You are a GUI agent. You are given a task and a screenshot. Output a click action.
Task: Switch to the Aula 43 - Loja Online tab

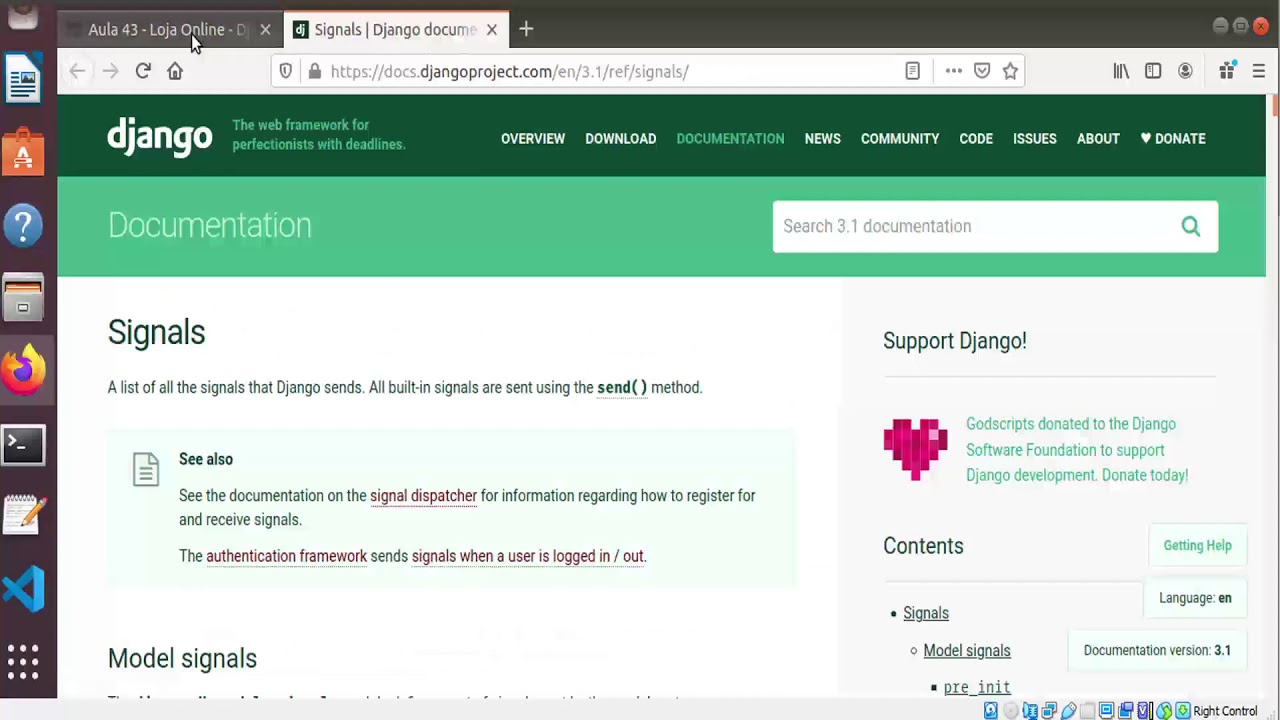coord(170,30)
